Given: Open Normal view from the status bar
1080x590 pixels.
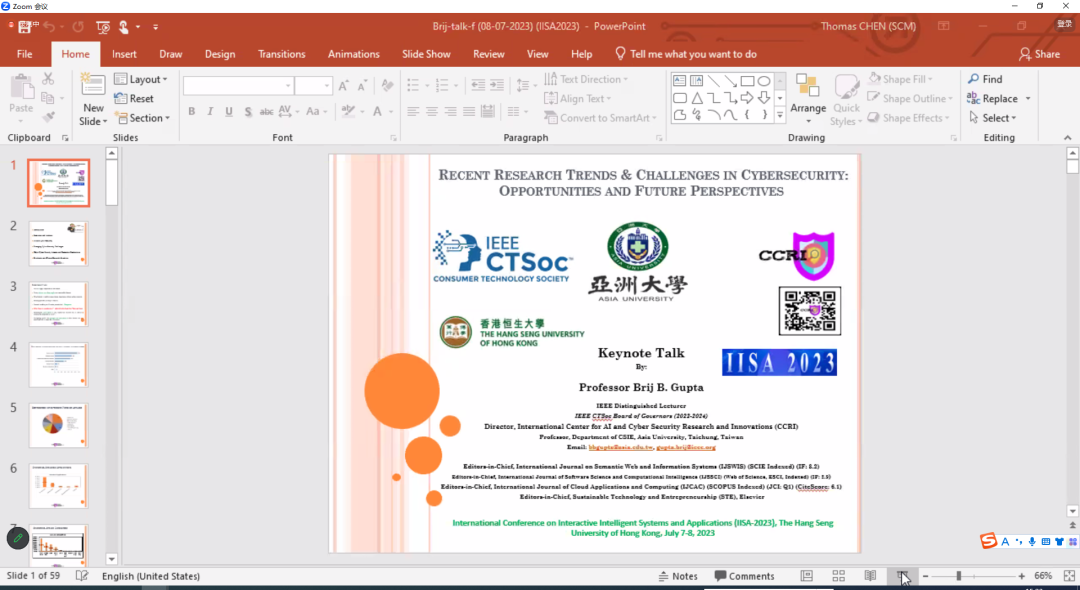Looking at the screenshot, I should (807, 576).
